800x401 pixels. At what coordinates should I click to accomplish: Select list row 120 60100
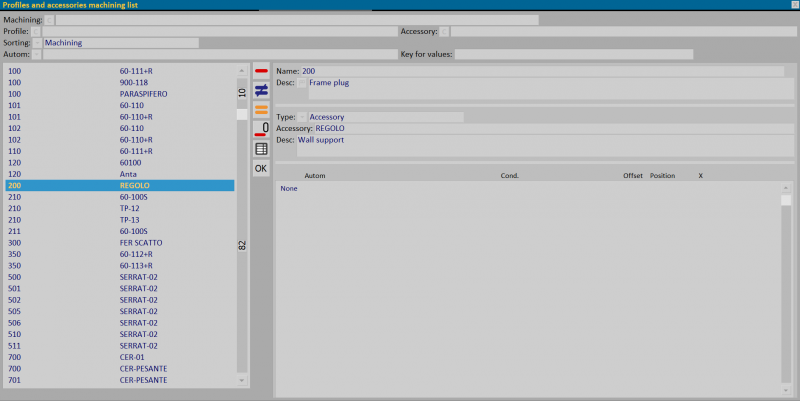[x=120, y=163]
